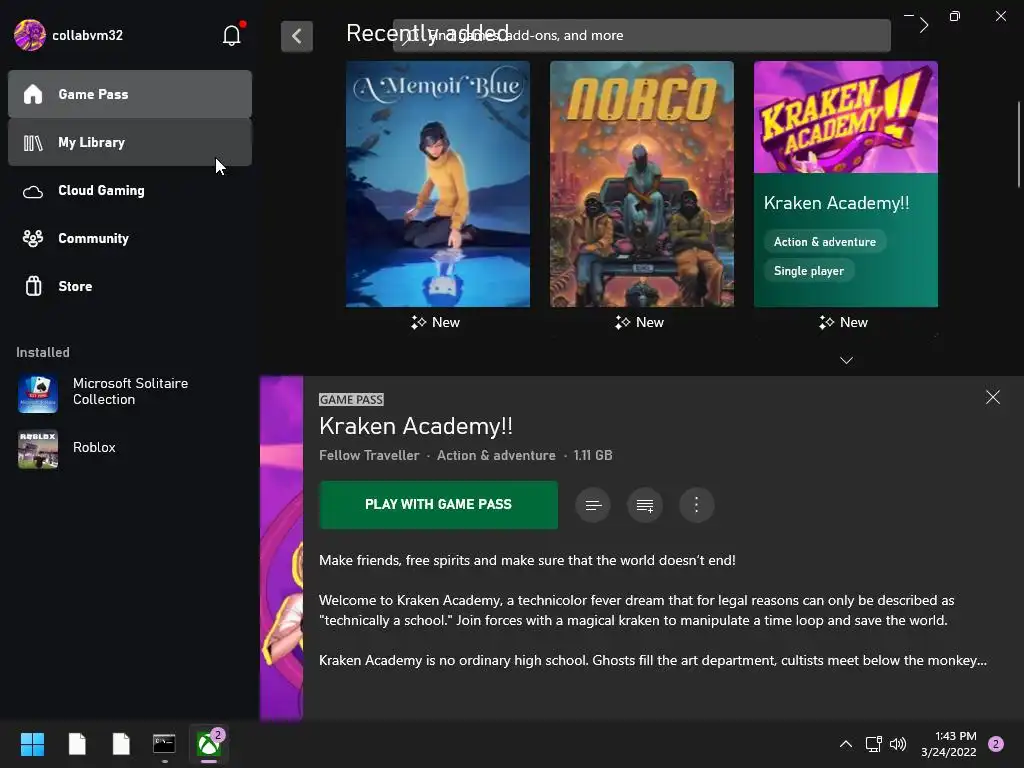
Task: Open the Game Pass section
Action: (130, 94)
